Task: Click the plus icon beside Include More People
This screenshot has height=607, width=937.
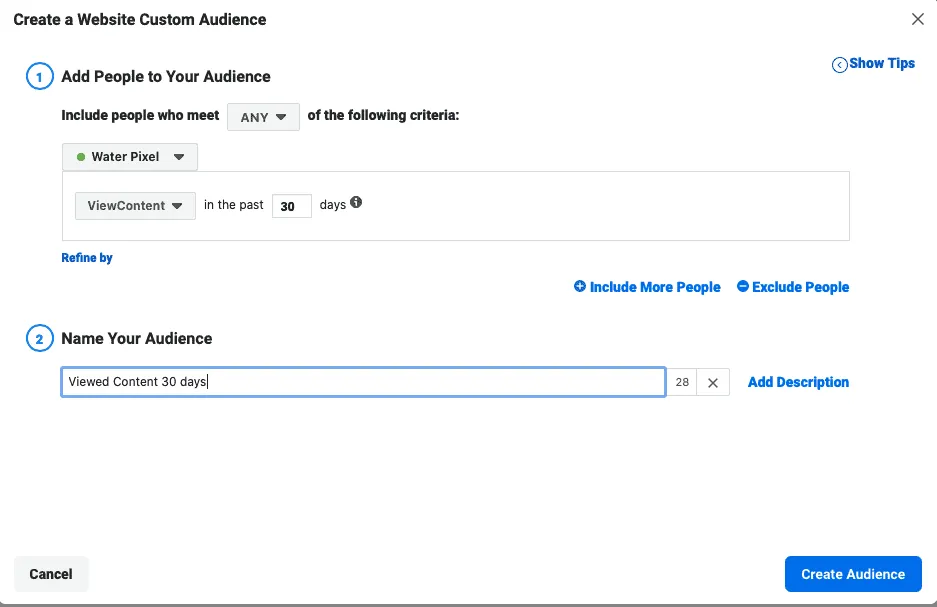Action: 580,287
